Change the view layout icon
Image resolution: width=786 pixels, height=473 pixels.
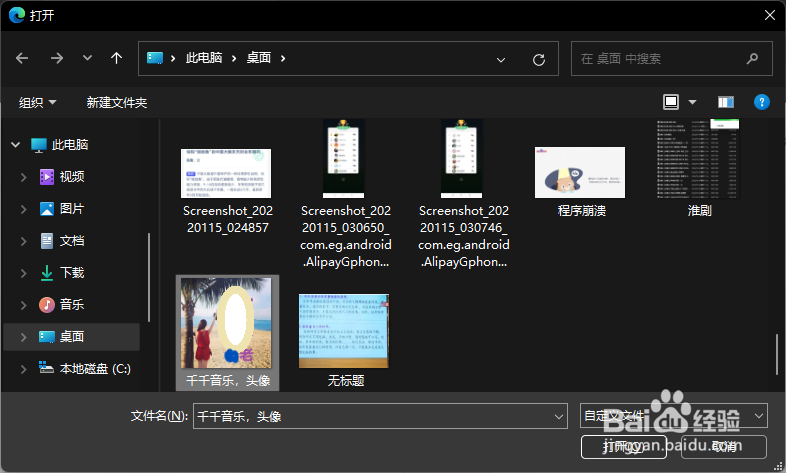(x=671, y=102)
